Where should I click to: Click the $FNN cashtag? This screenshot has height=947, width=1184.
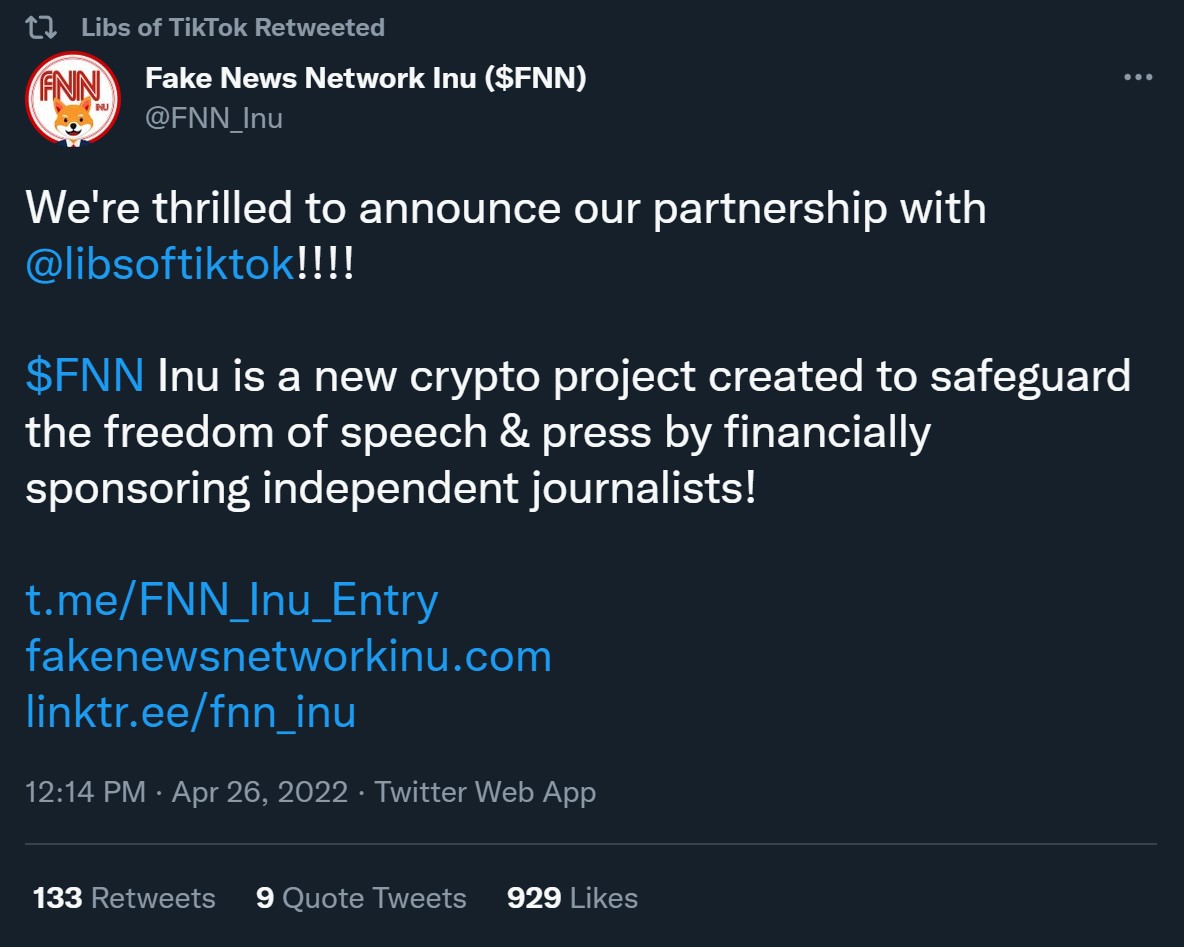[85, 376]
